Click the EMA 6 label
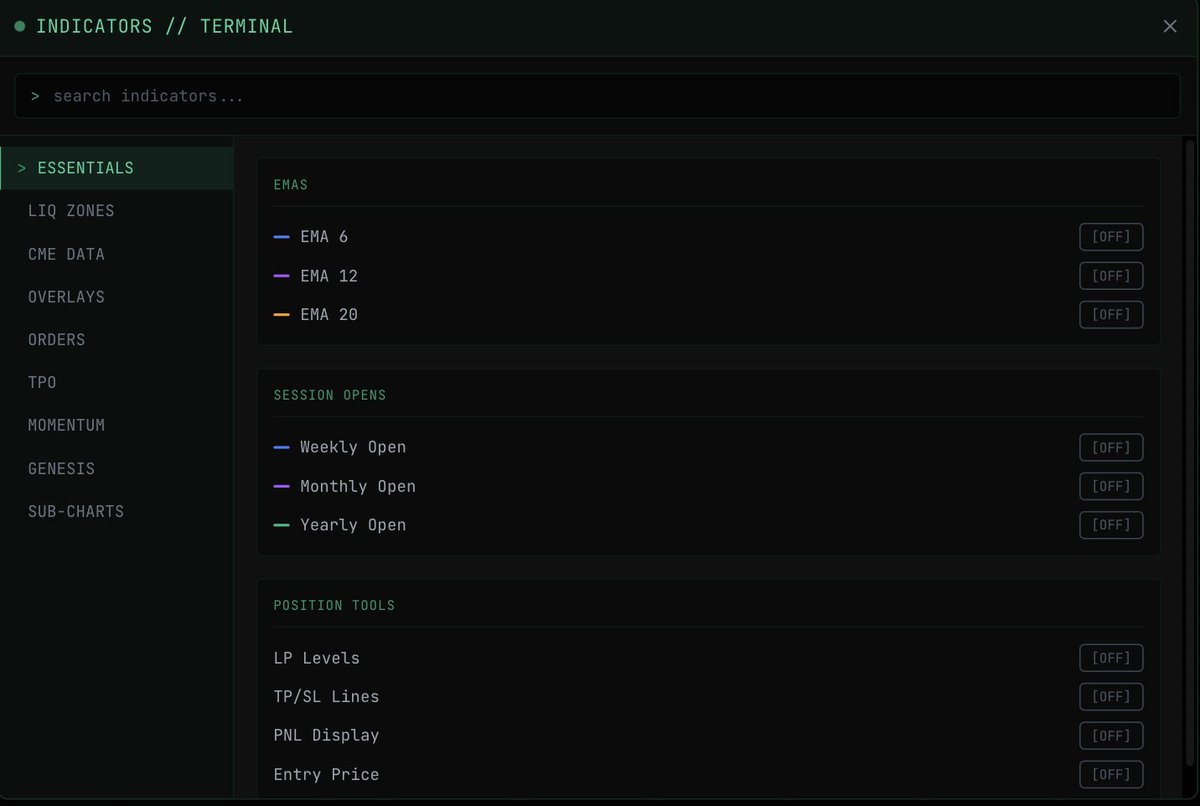Image resolution: width=1200 pixels, height=806 pixels. coord(324,237)
